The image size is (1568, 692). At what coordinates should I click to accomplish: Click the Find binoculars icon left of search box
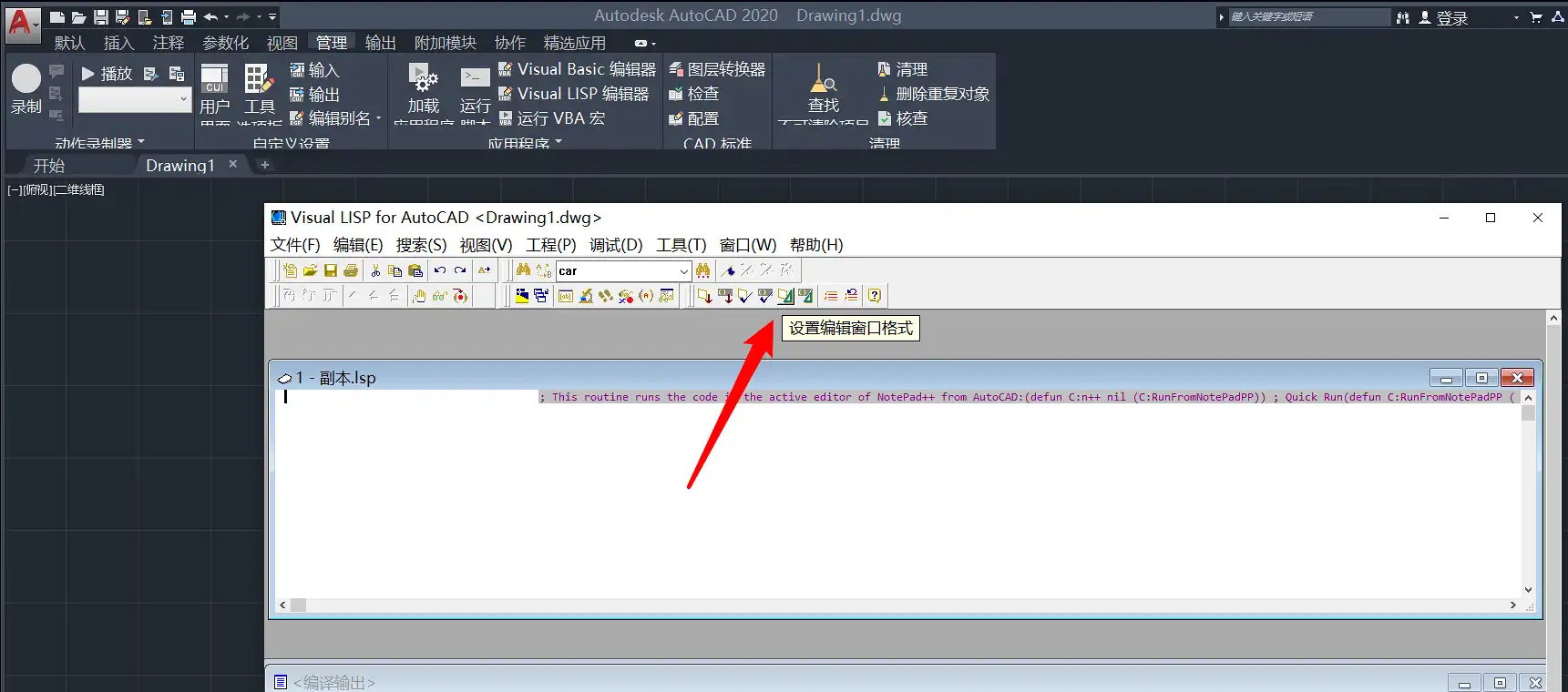point(523,270)
